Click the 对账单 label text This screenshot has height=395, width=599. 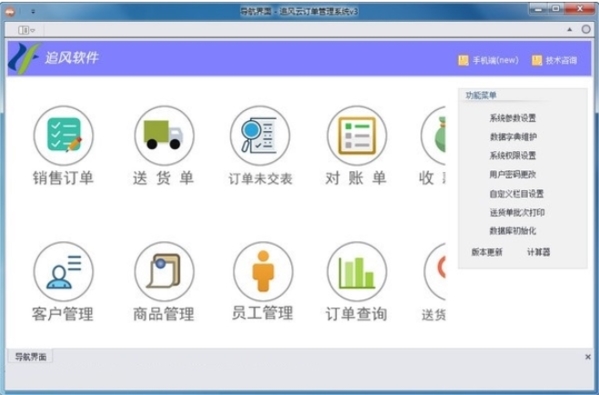point(356,178)
